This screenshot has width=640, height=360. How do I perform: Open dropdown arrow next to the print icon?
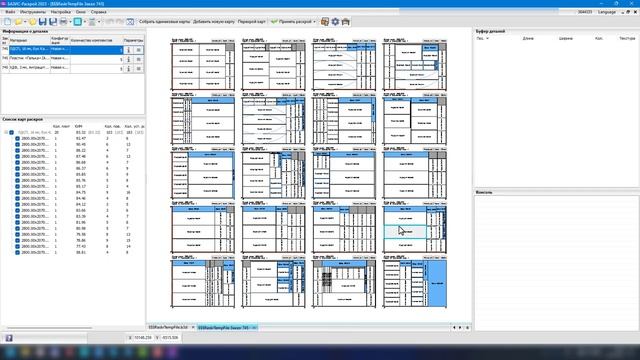pos(70,22)
